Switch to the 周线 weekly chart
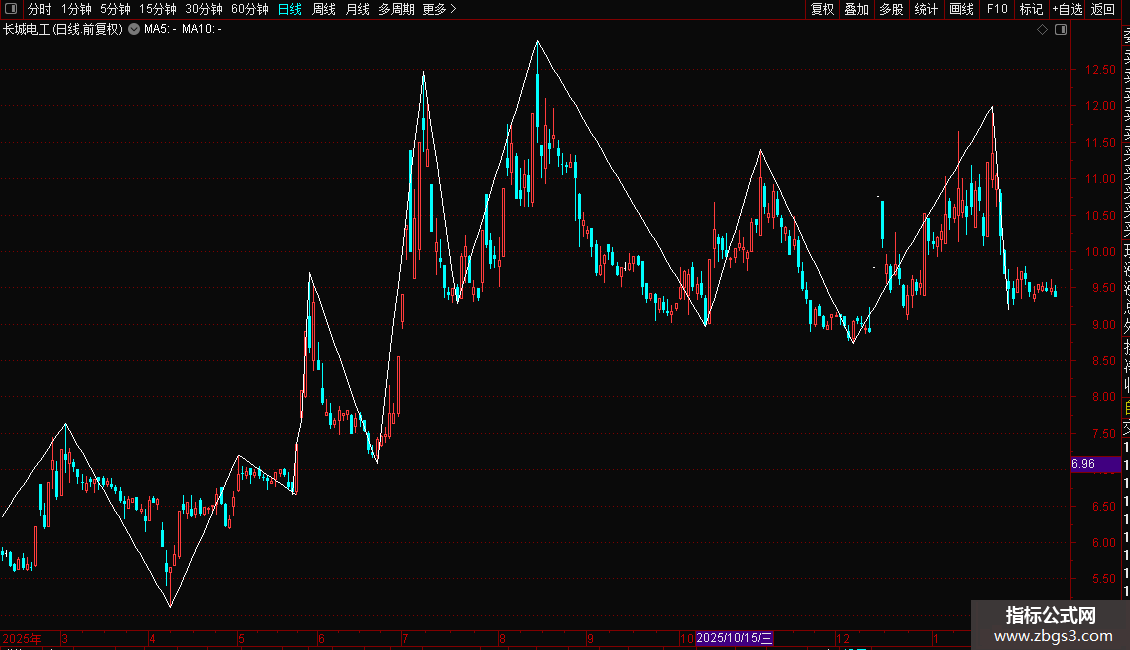This screenshot has width=1130, height=650. [x=324, y=9]
